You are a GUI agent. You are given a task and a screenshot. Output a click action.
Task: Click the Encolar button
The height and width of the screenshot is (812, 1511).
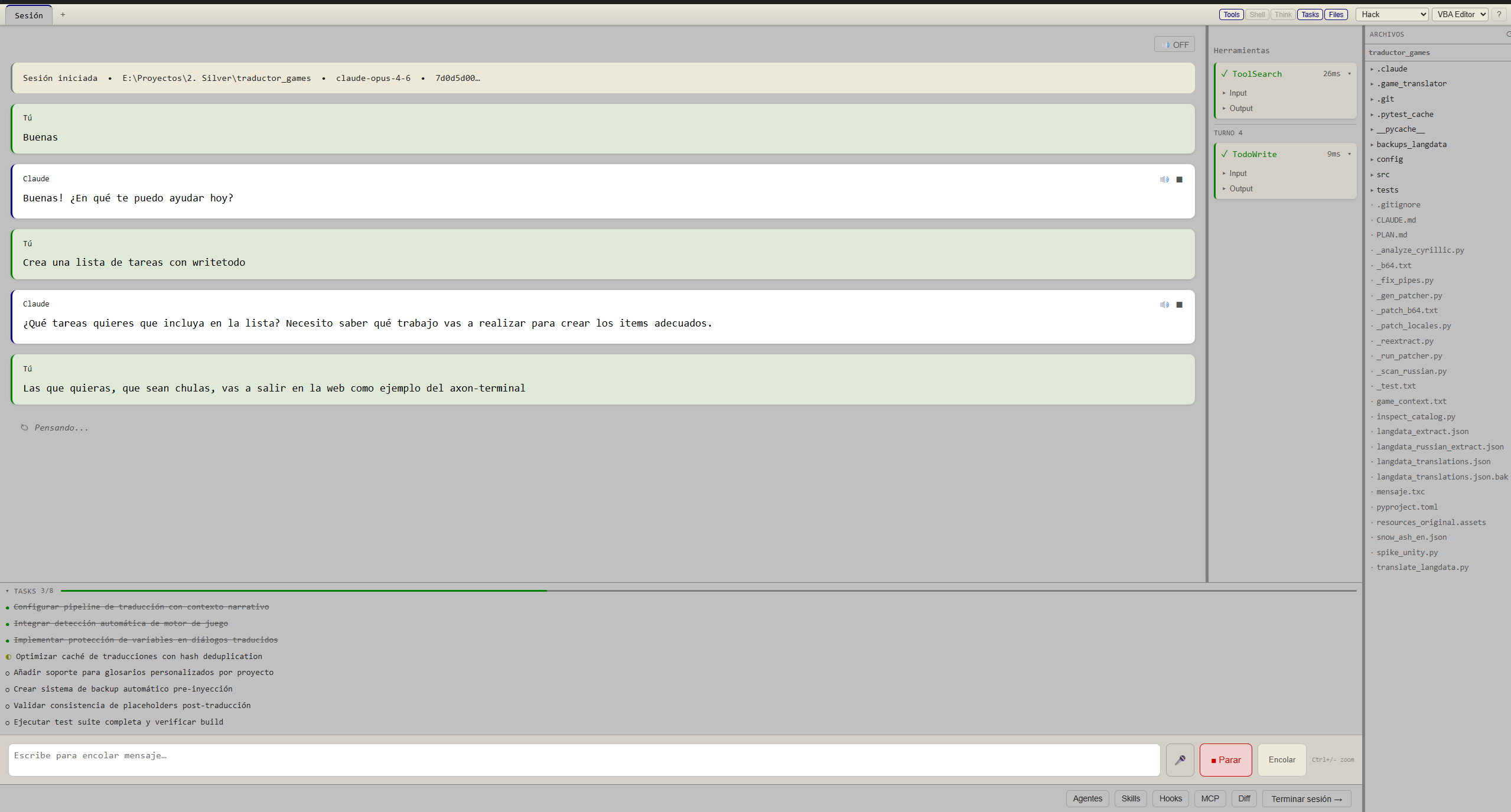1281,759
